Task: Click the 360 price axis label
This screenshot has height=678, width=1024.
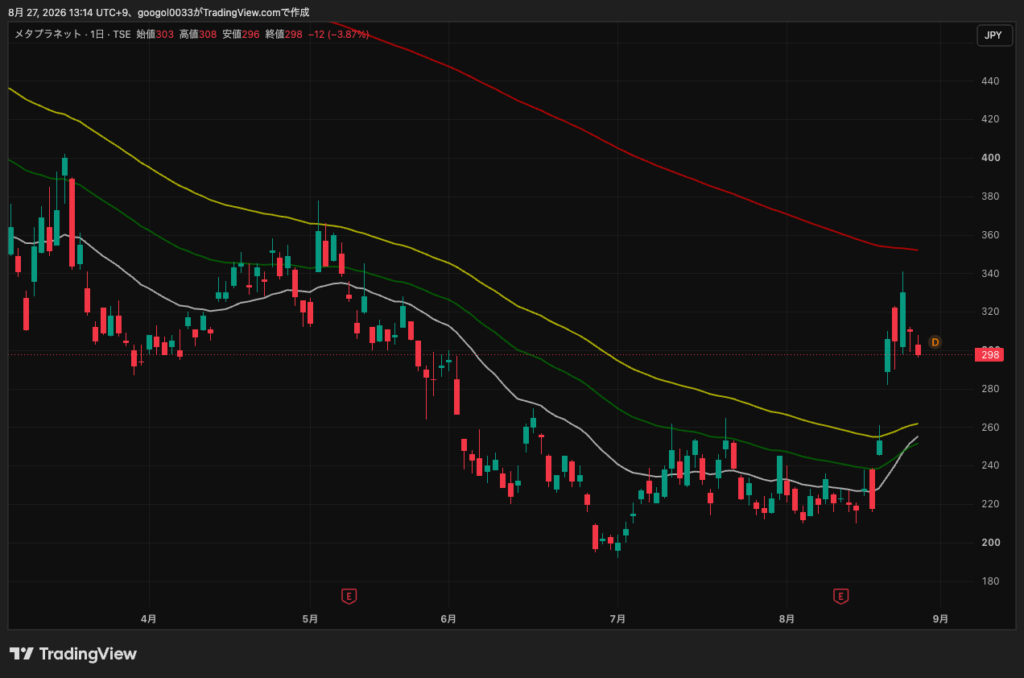Action: (990, 234)
